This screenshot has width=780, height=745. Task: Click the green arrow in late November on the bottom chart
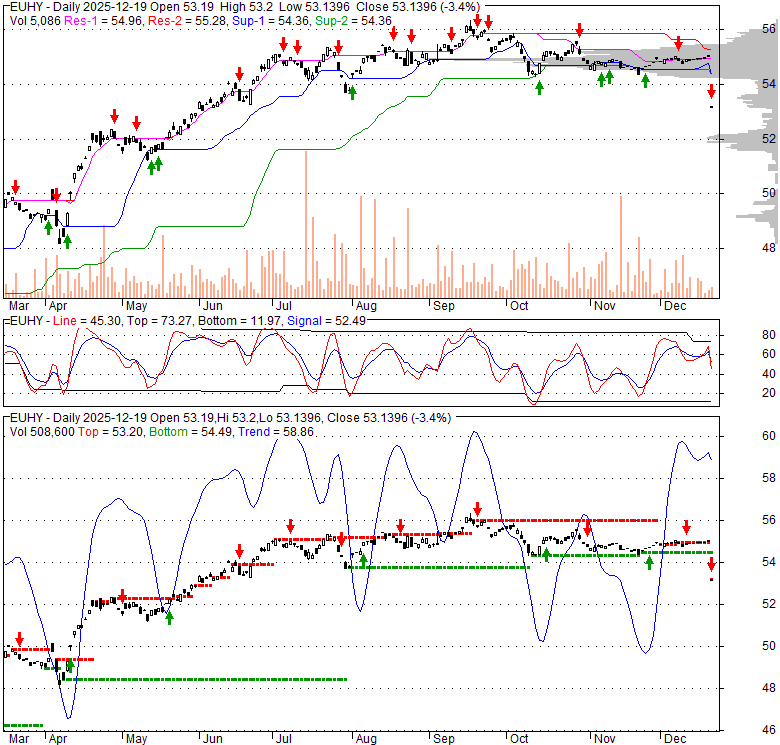coord(649,563)
